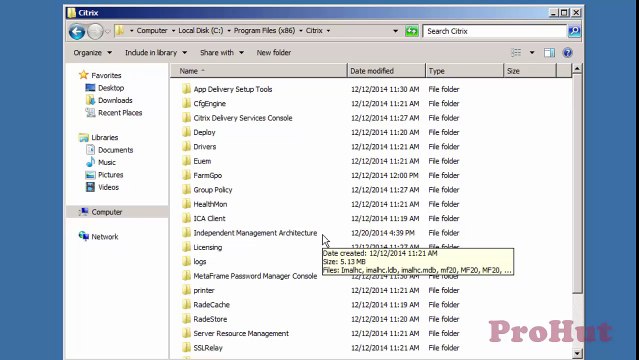
Task: Select Recent Places in the navigation pane
Action: [120, 113]
